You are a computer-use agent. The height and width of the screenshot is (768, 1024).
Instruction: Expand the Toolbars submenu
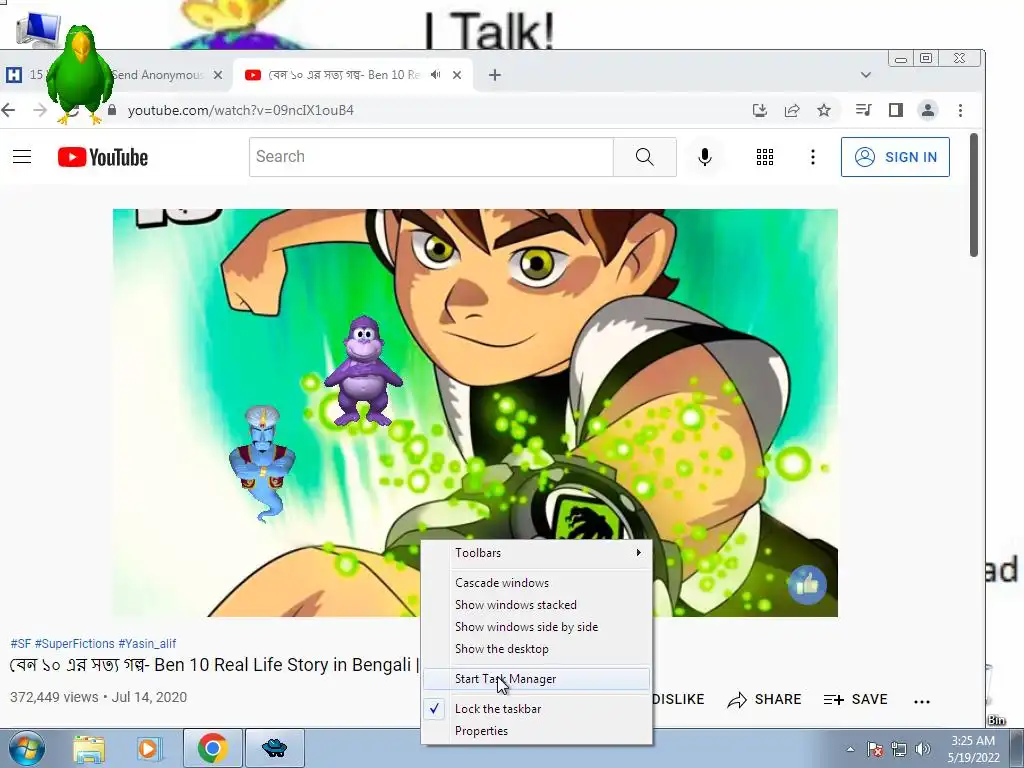537,553
